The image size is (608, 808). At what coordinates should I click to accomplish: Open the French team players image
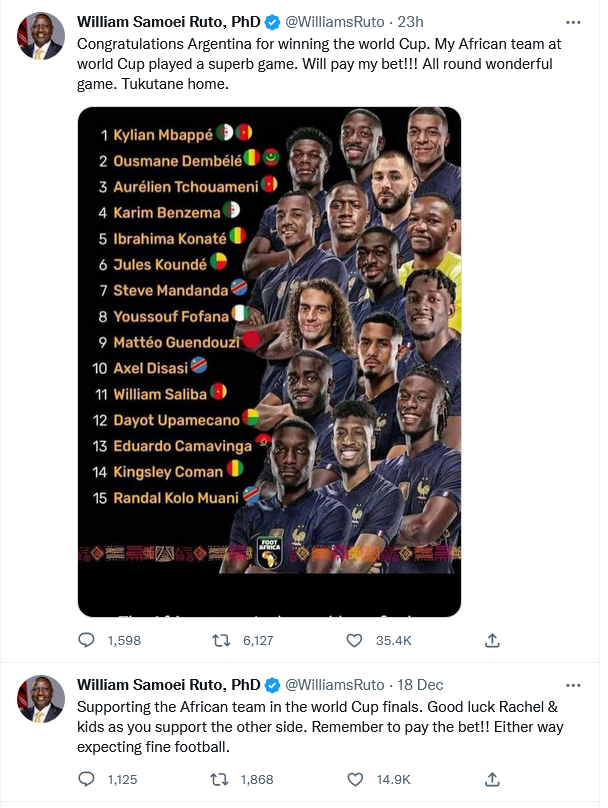269,361
